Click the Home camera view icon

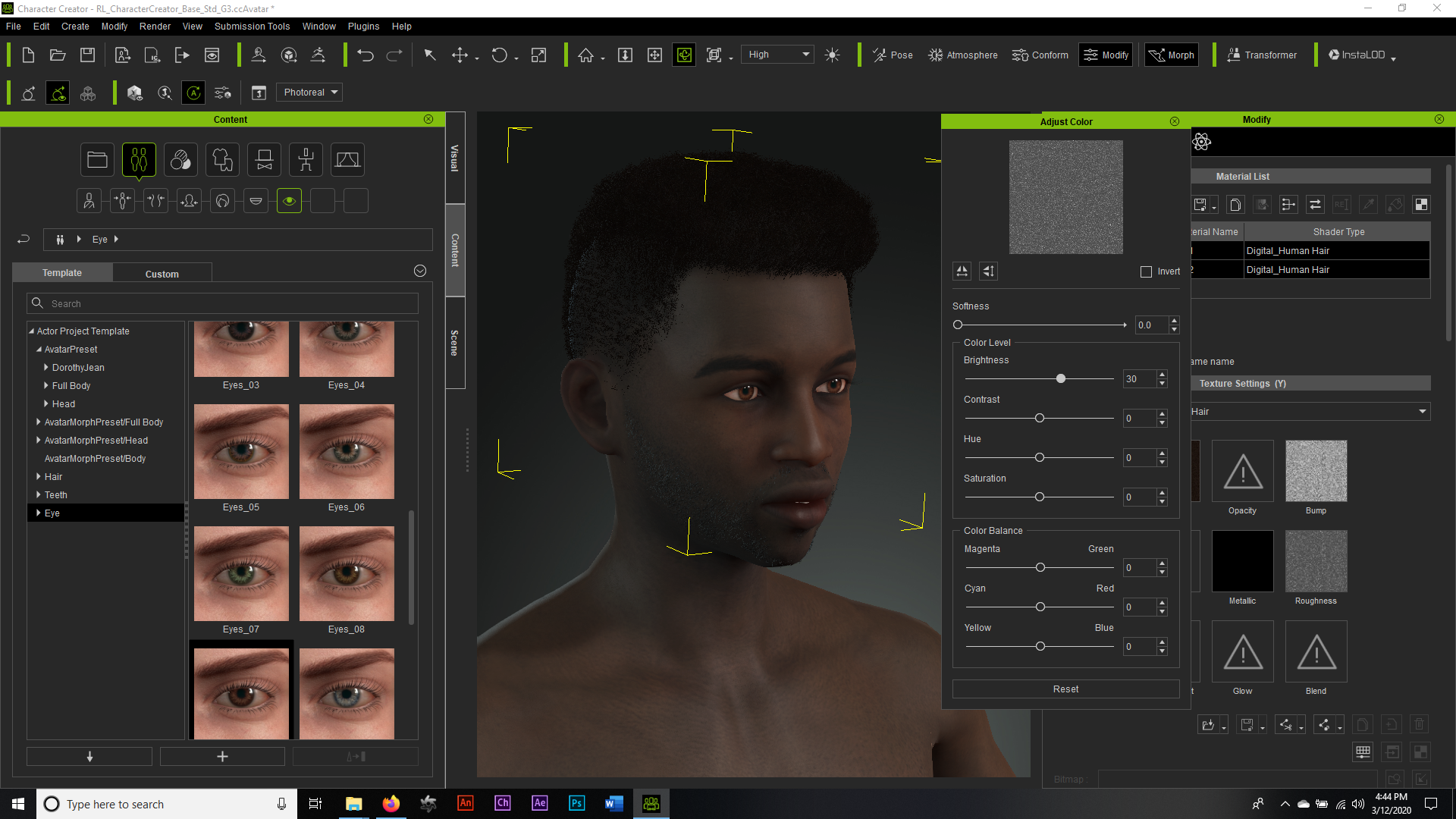tap(585, 55)
